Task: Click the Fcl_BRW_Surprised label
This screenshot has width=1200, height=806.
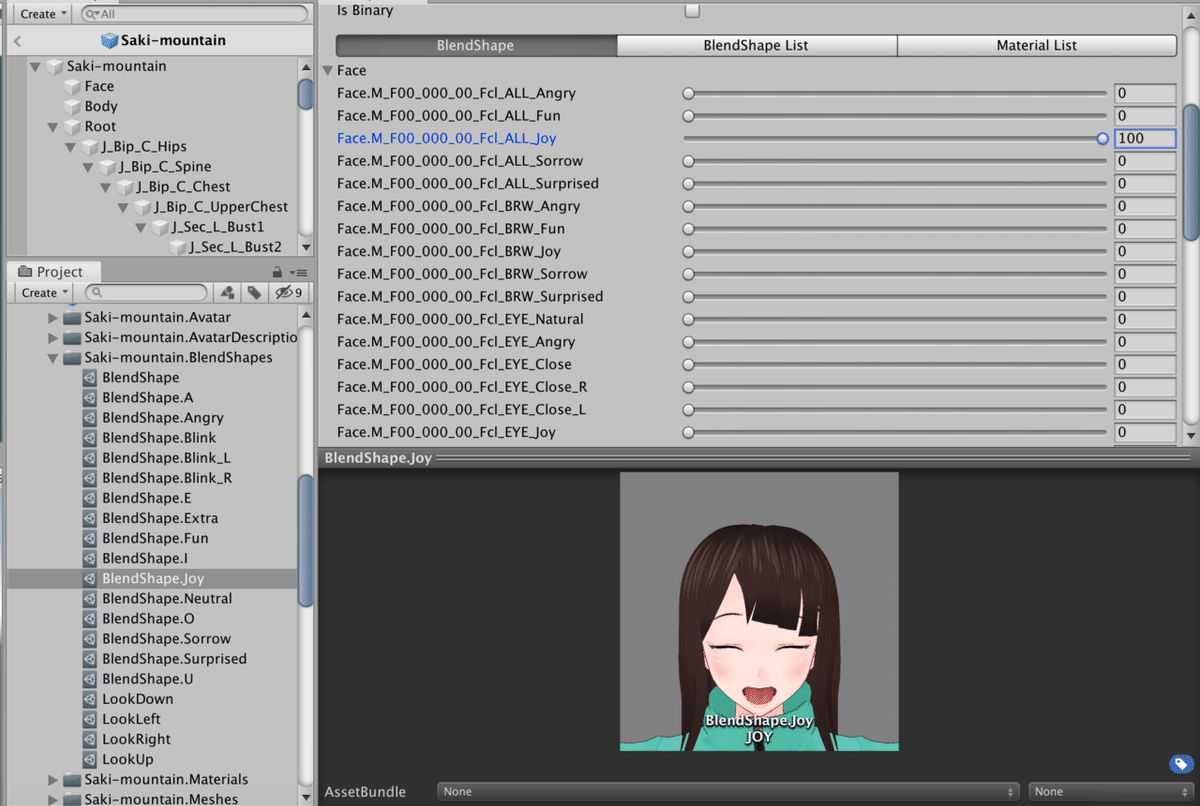Action: (x=470, y=296)
